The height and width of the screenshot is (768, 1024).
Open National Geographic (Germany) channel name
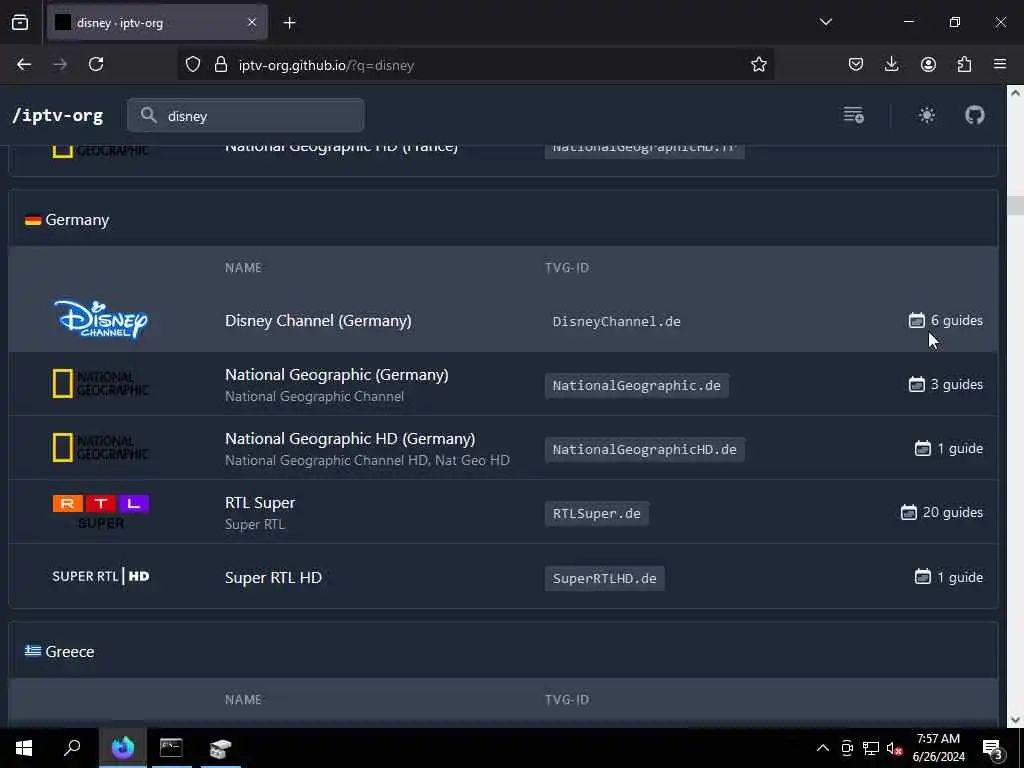(x=336, y=375)
